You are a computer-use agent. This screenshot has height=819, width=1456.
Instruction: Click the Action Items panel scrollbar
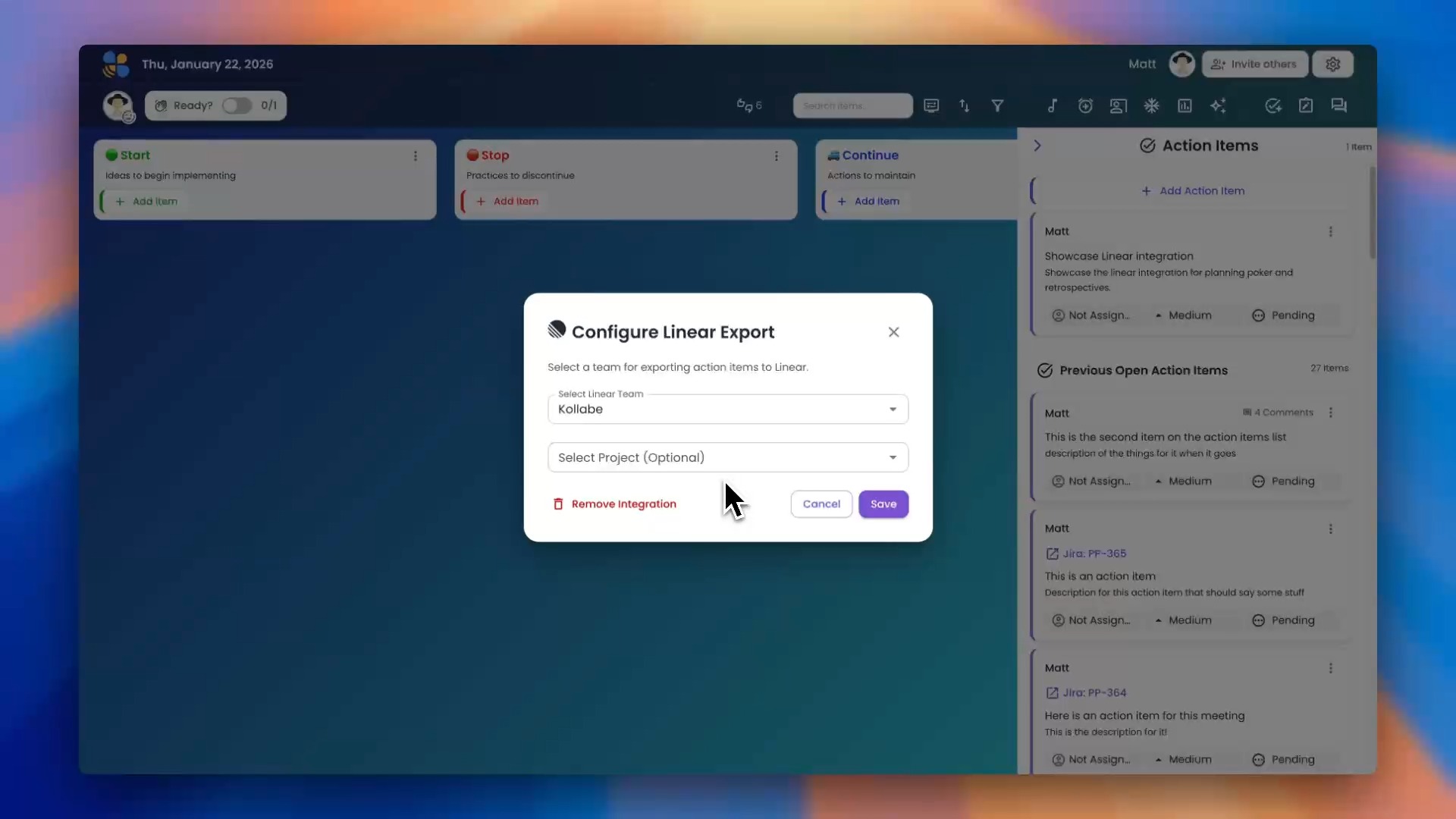1372,212
